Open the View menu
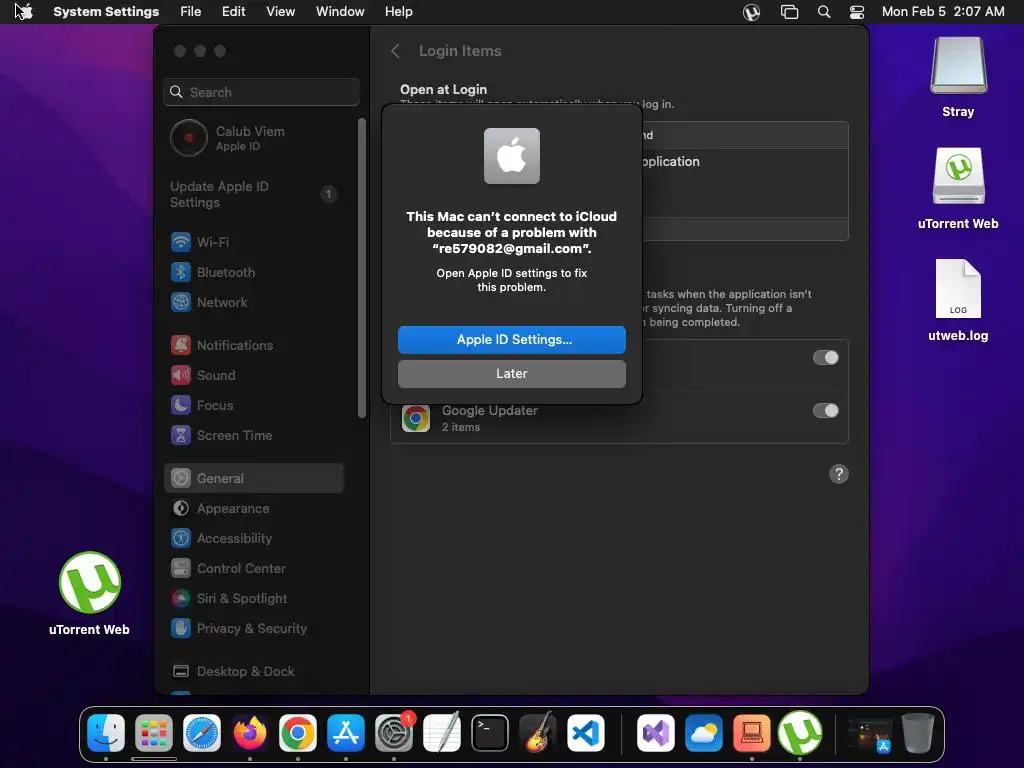Viewport: 1024px width, 768px height. pyautogui.click(x=280, y=12)
